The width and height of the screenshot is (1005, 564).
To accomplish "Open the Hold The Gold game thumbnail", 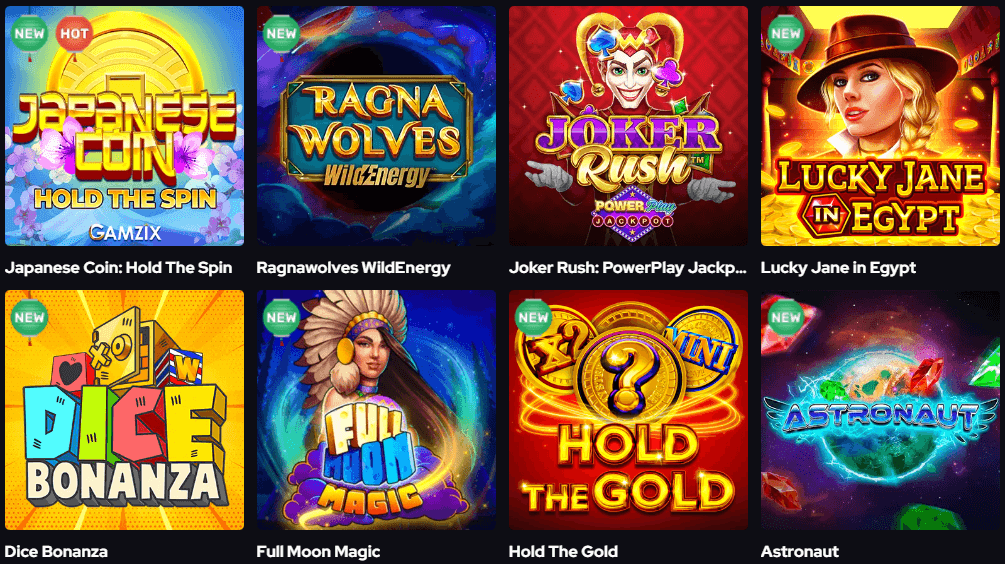I will 628,410.
